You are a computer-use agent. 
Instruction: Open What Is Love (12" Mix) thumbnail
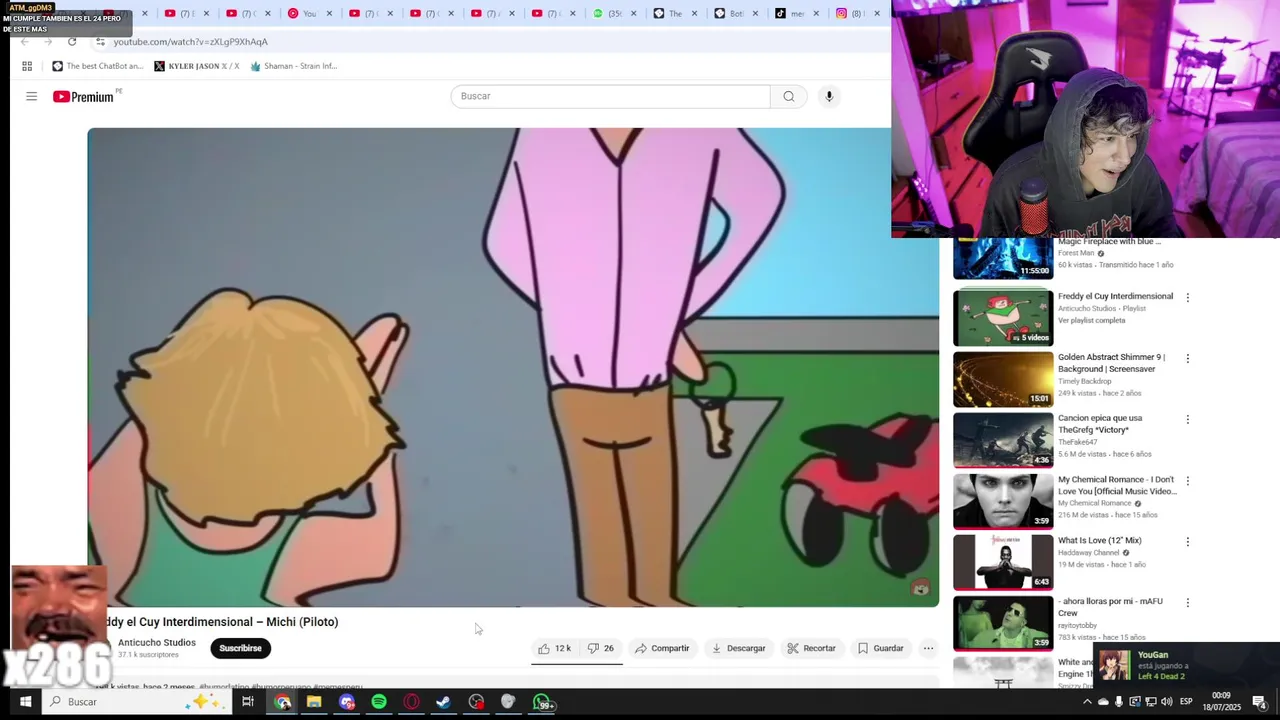(x=1003, y=561)
